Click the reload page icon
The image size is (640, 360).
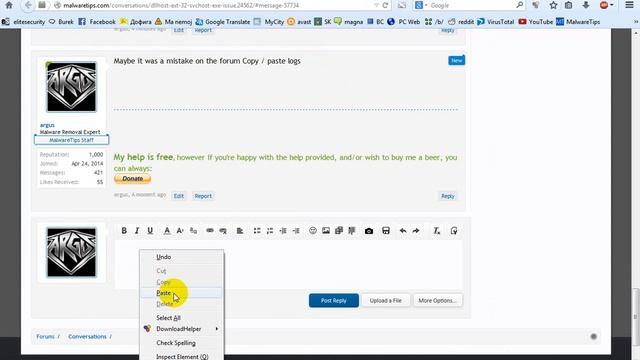click(x=385, y=5)
